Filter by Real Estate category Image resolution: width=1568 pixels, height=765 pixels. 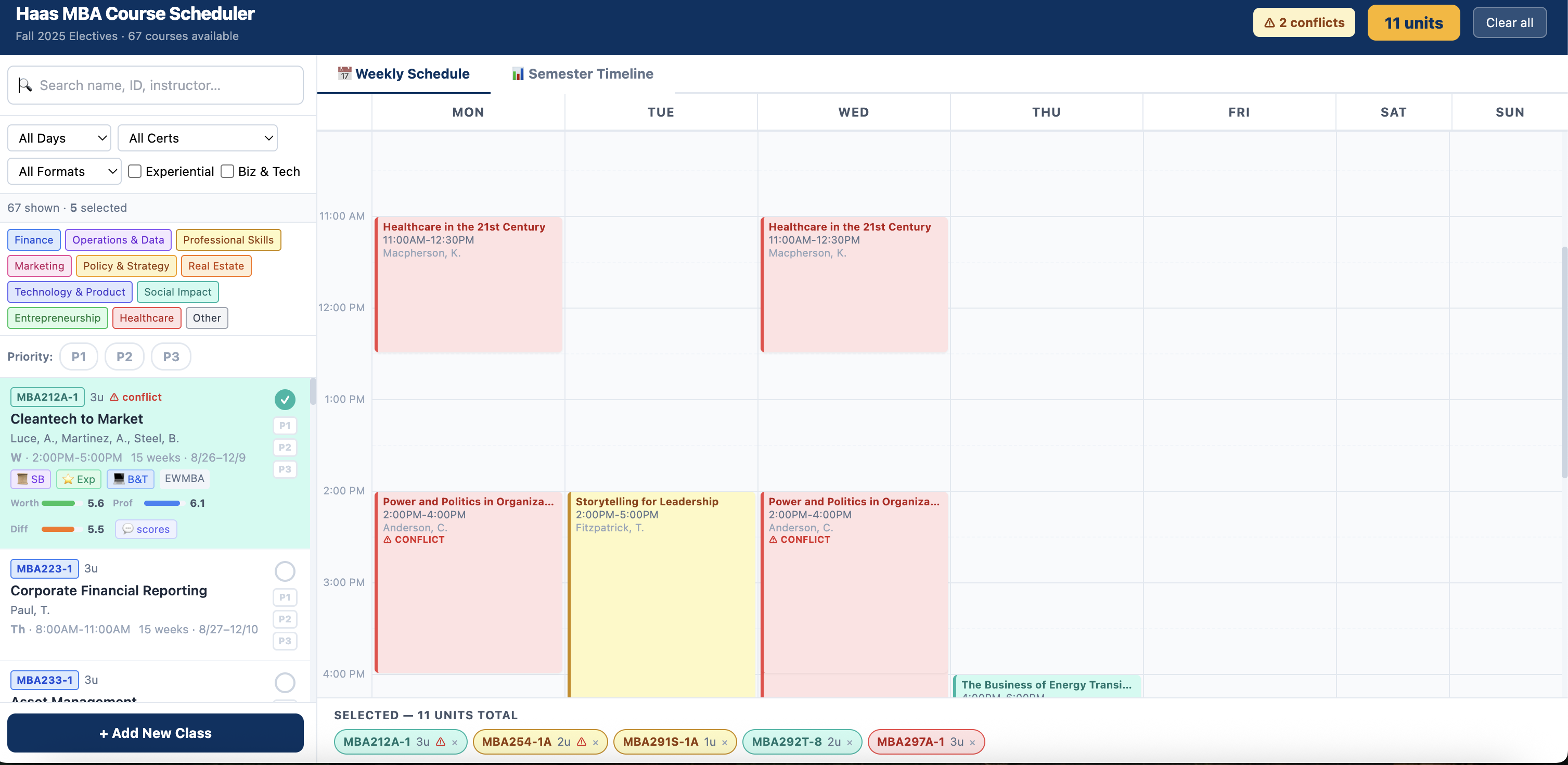coord(216,266)
